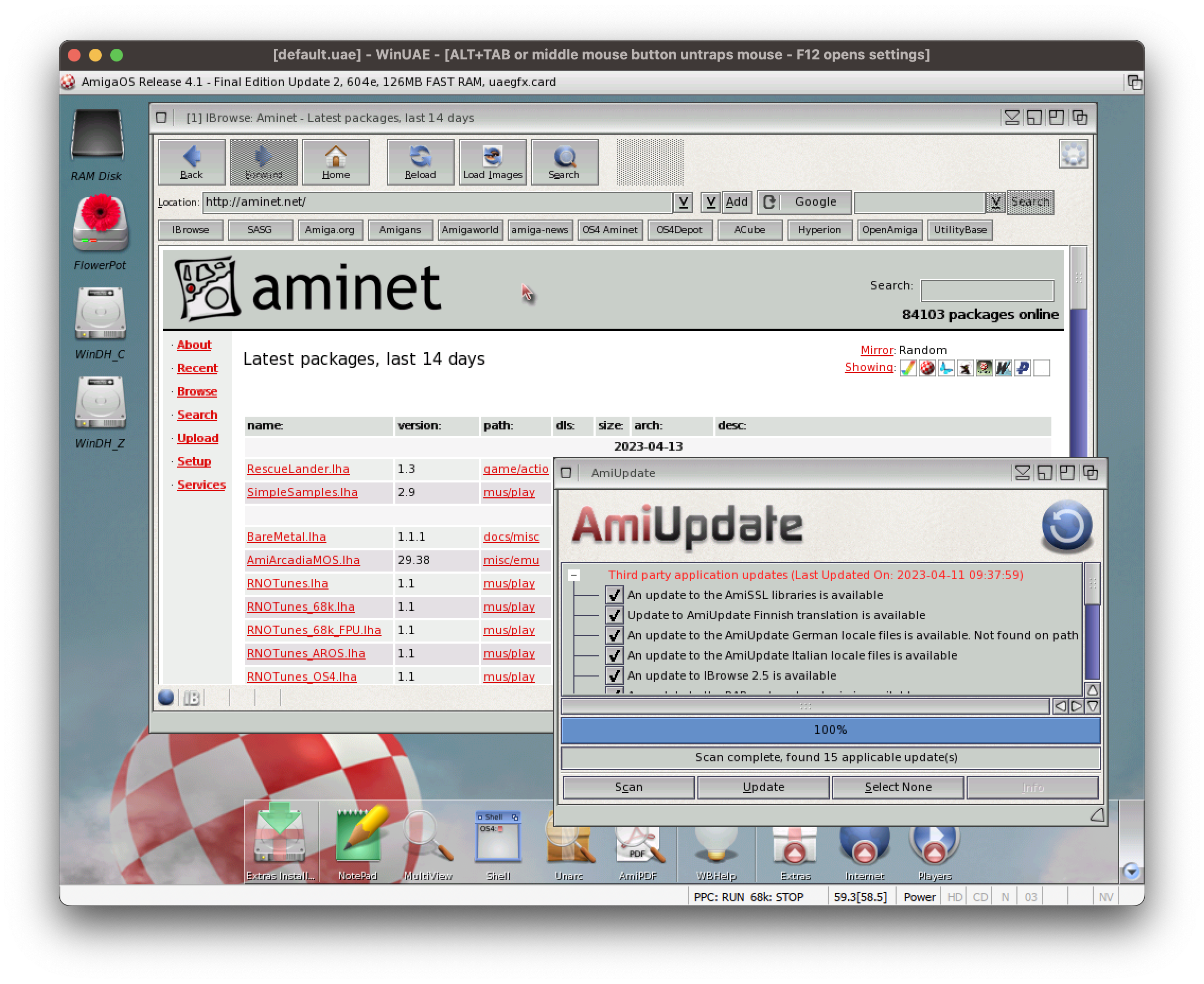
Task: Open the WinDH_C drive icon
Action: [100, 313]
